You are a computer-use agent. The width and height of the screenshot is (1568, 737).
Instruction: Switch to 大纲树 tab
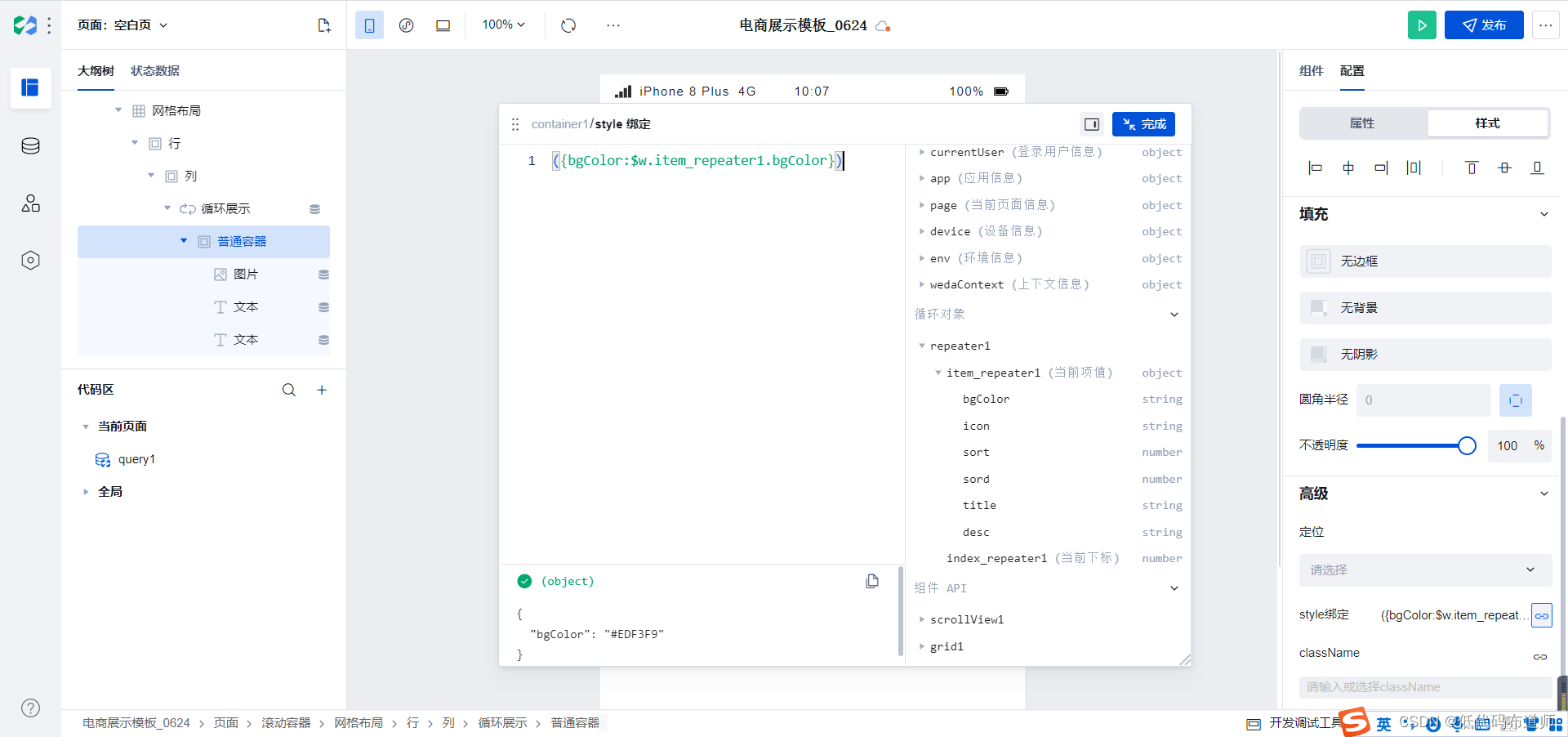pyautogui.click(x=96, y=71)
